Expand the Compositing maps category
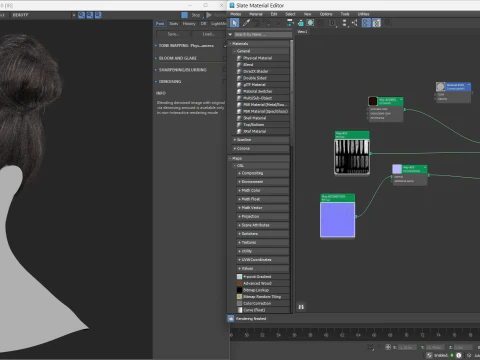This screenshot has height=360, width=480. 239,173
